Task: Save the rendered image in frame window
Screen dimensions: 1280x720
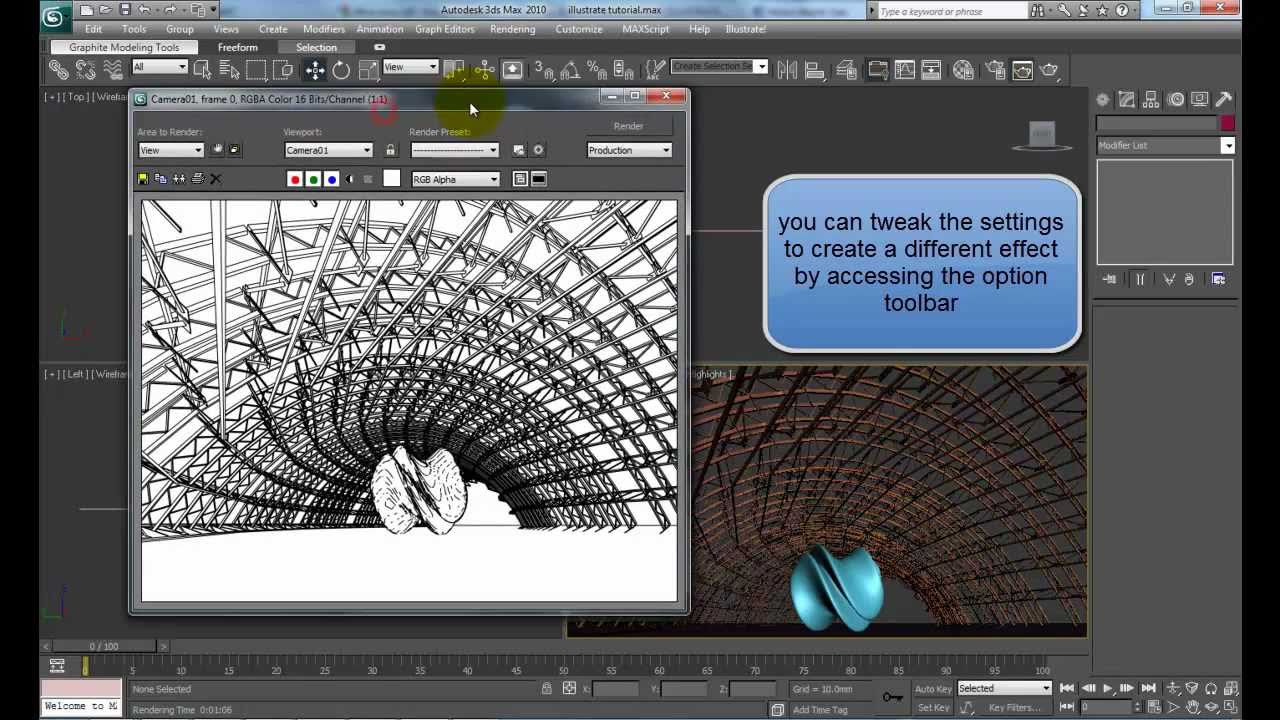Action: [142, 179]
